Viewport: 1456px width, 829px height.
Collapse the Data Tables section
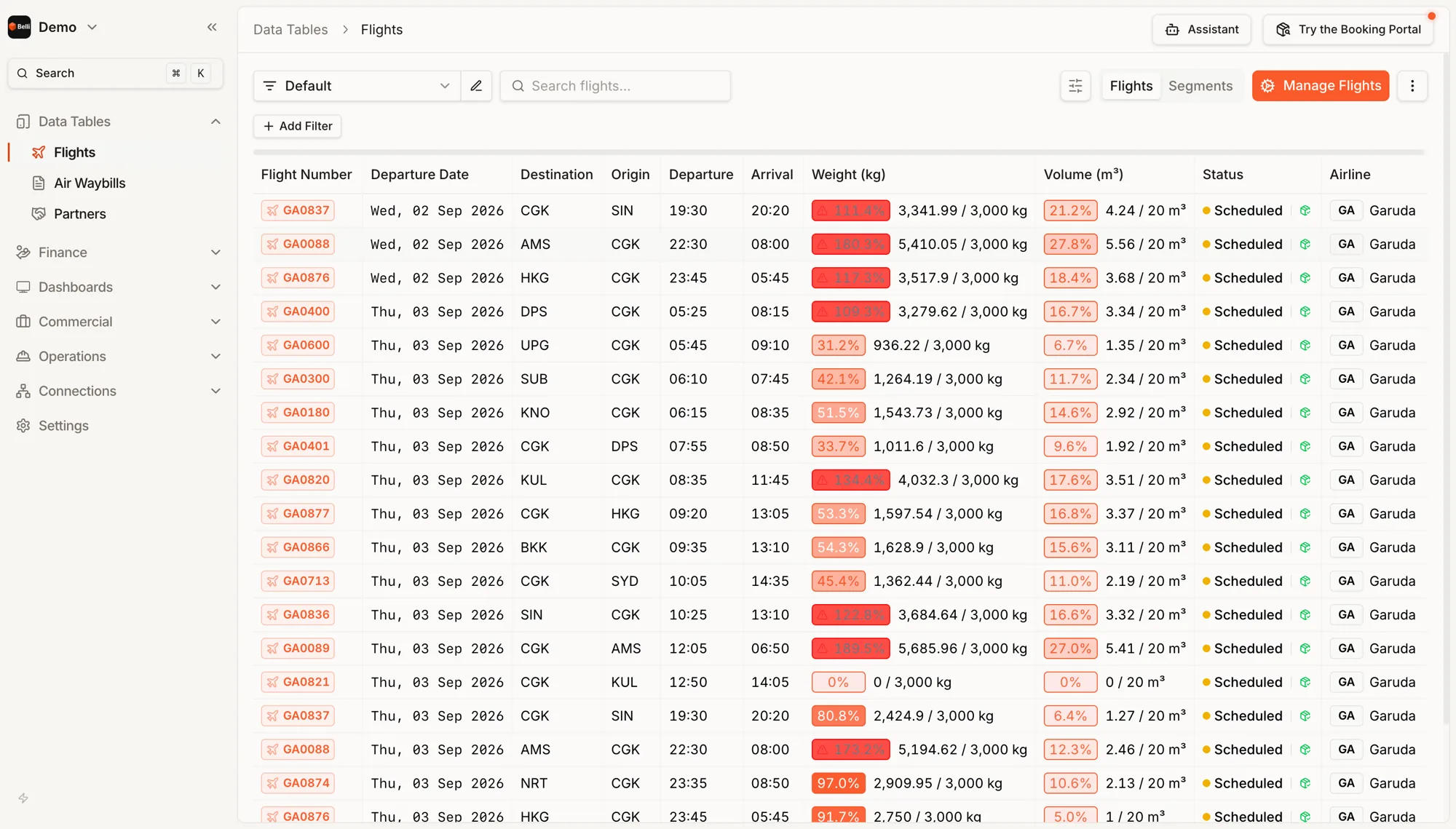click(215, 122)
